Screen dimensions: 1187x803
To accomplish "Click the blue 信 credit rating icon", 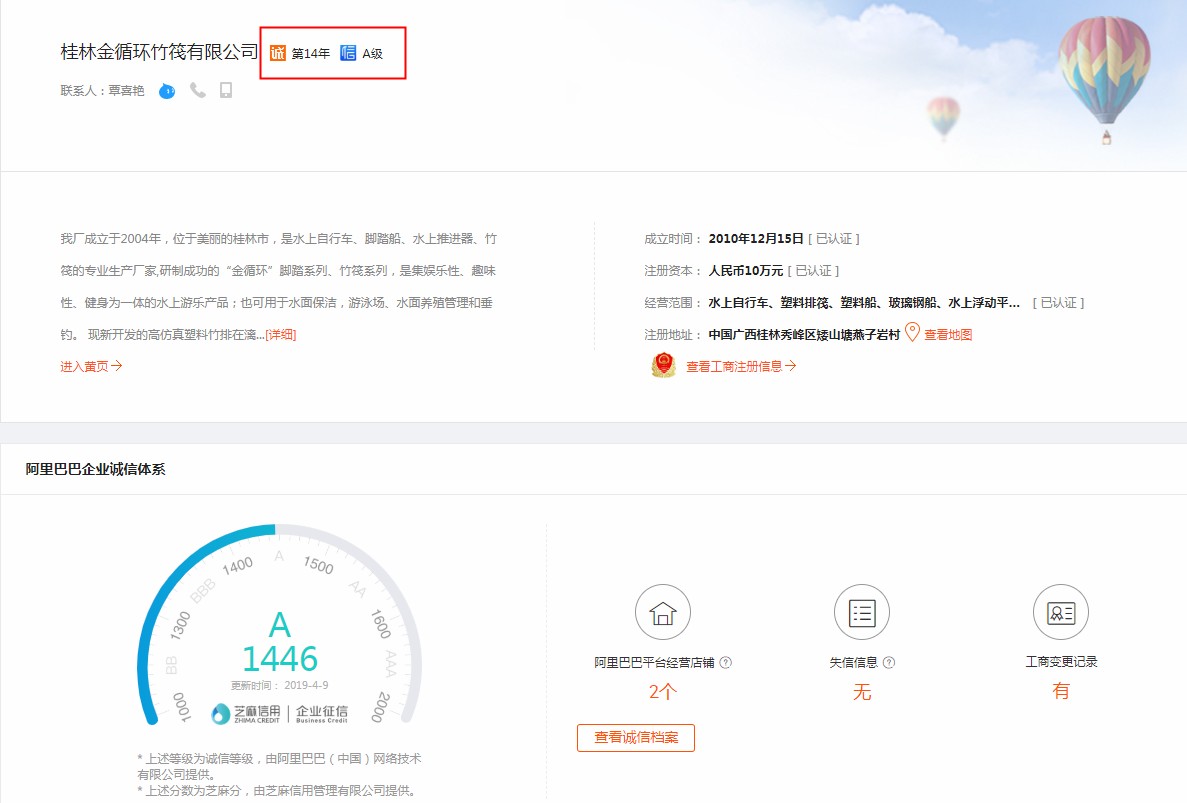I will pyautogui.click(x=348, y=53).
